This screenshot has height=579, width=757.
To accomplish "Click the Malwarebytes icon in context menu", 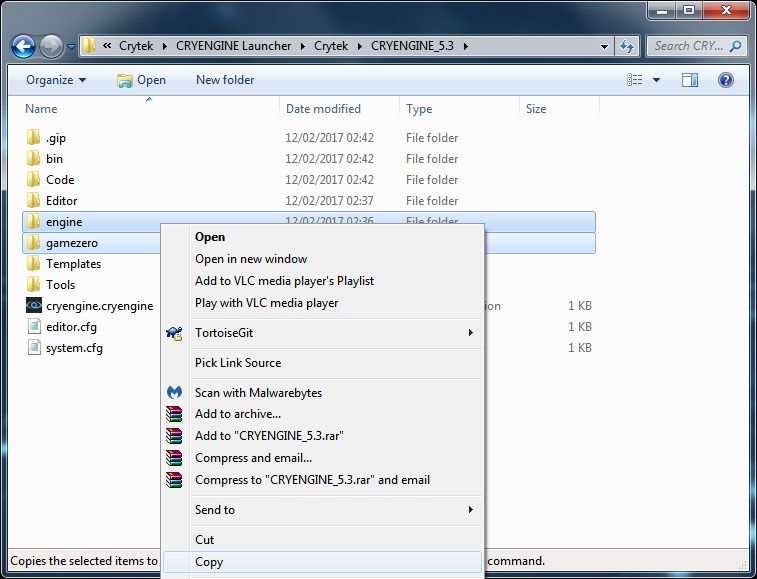I will click(174, 392).
